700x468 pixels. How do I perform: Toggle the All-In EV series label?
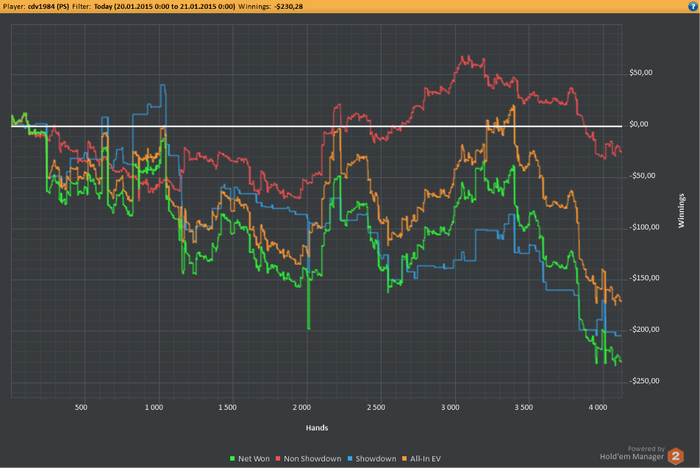tap(425, 459)
